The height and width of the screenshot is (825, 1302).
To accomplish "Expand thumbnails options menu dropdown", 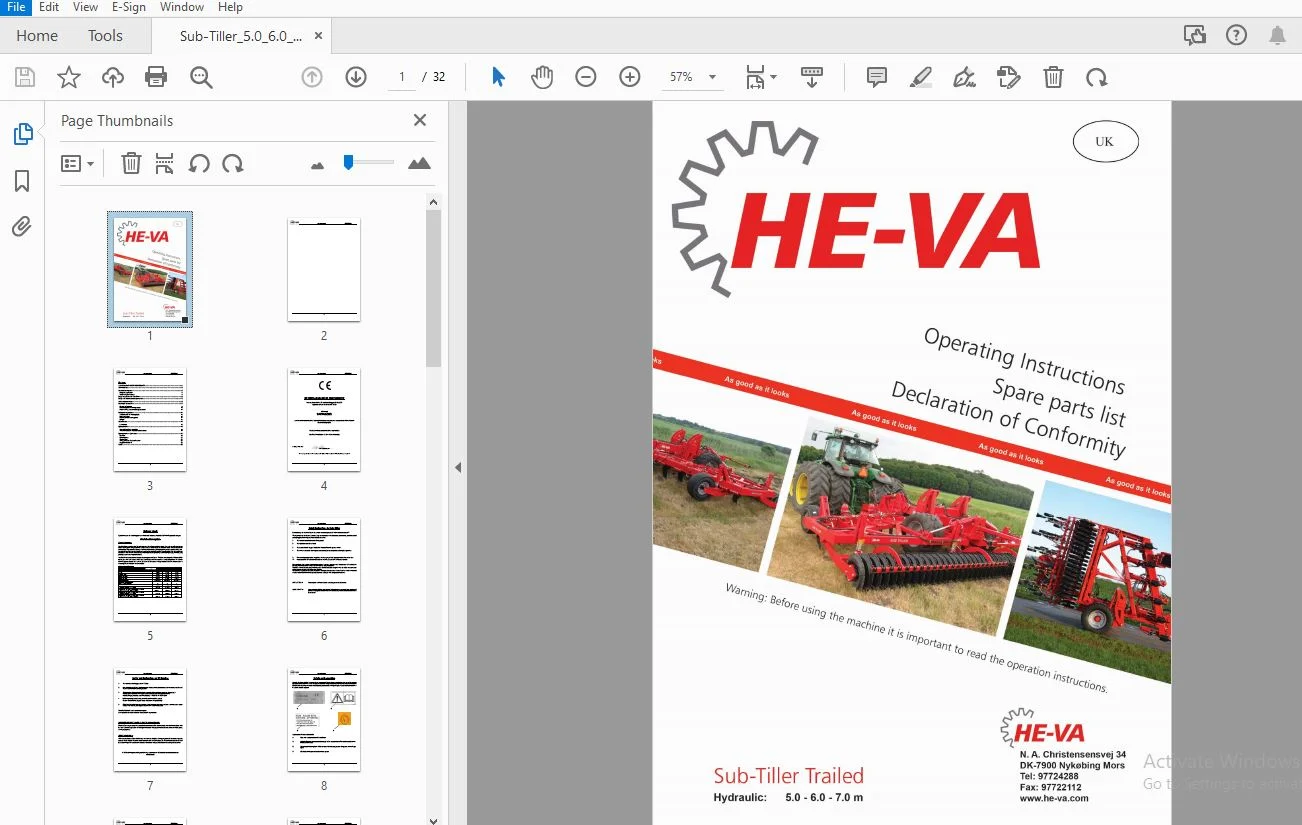I will [77, 163].
